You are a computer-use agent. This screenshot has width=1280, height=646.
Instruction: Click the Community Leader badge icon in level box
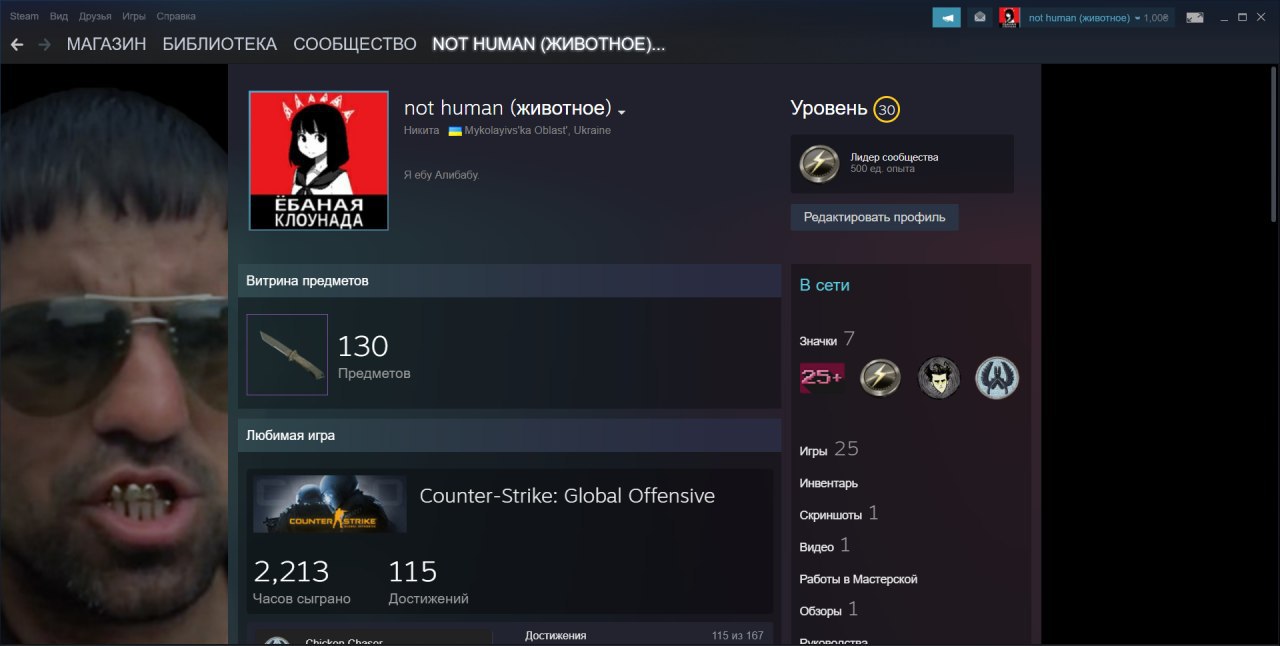[819, 164]
